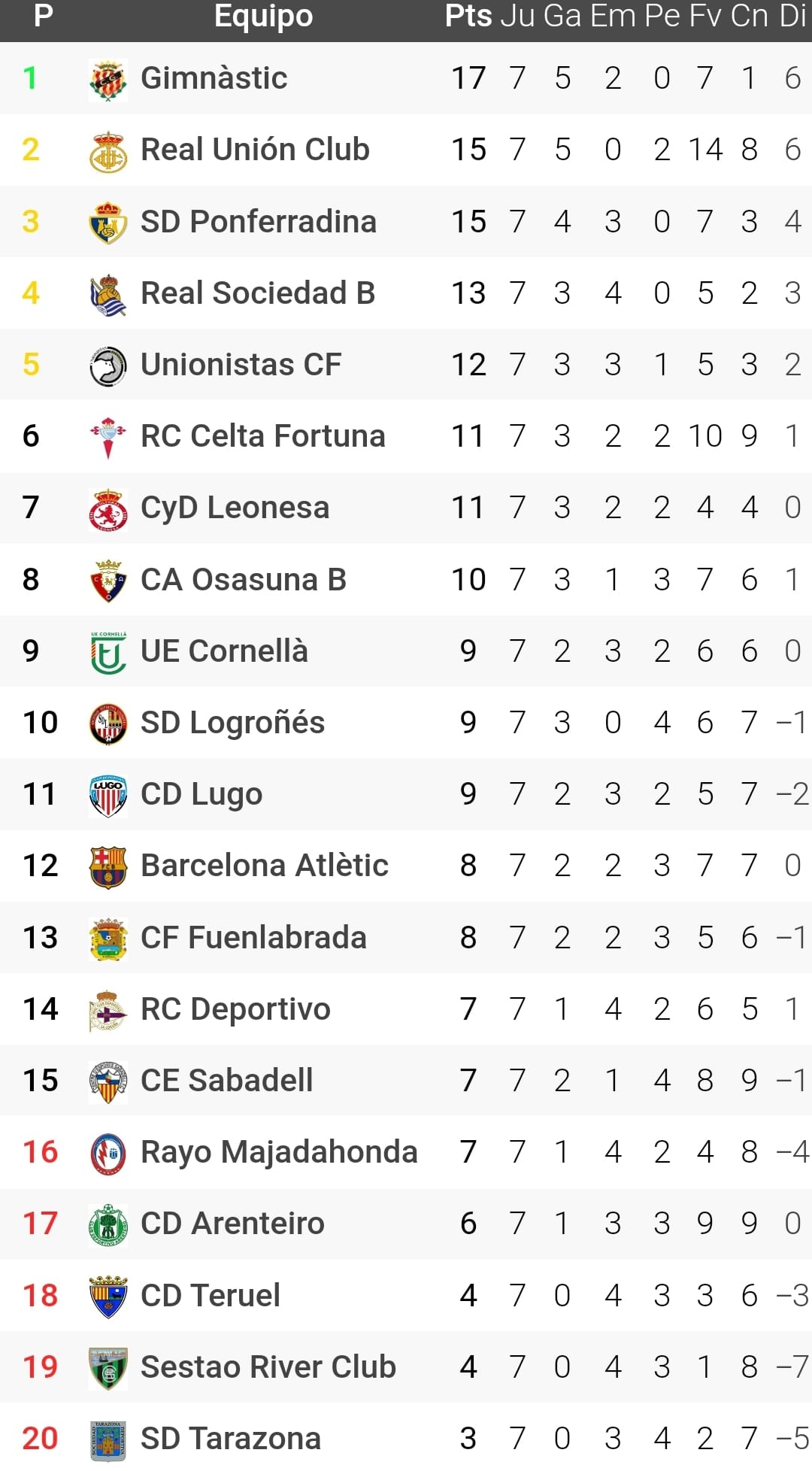
Task: Click the RC Celta Fortuna crest
Action: [108, 437]
